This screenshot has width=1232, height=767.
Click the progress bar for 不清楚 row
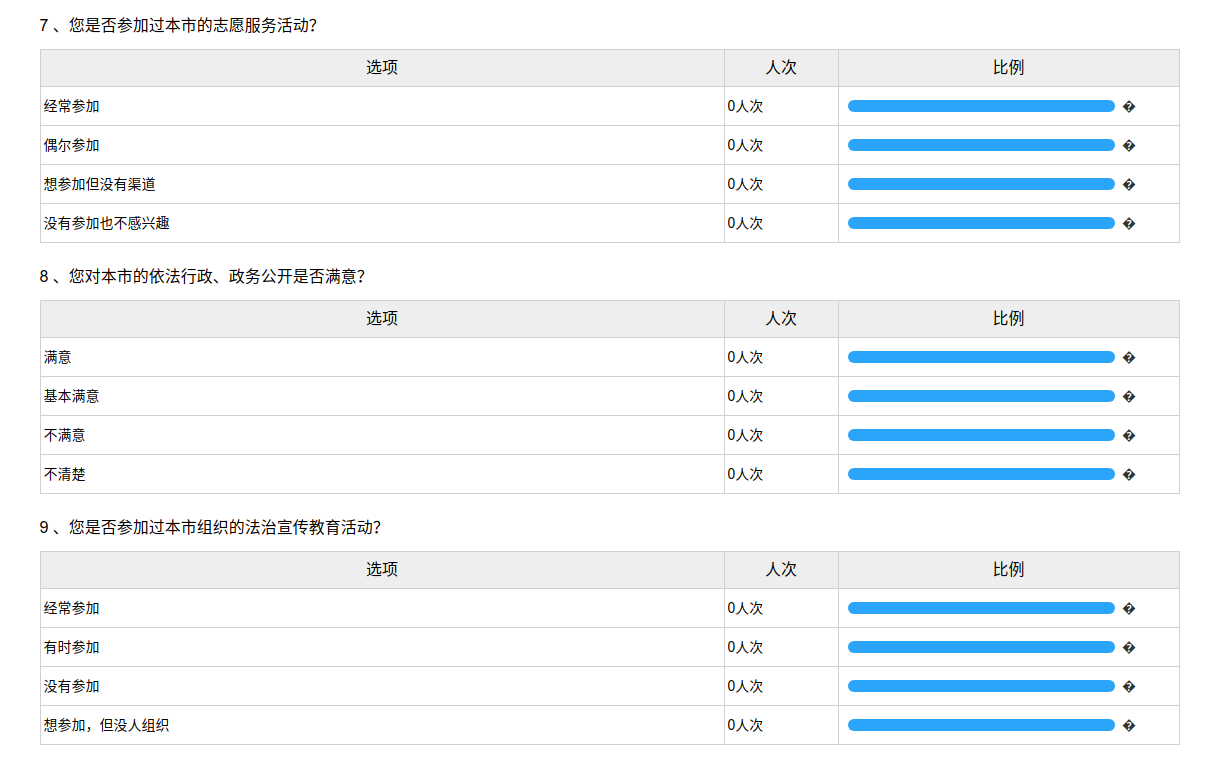tap(980, 474)
